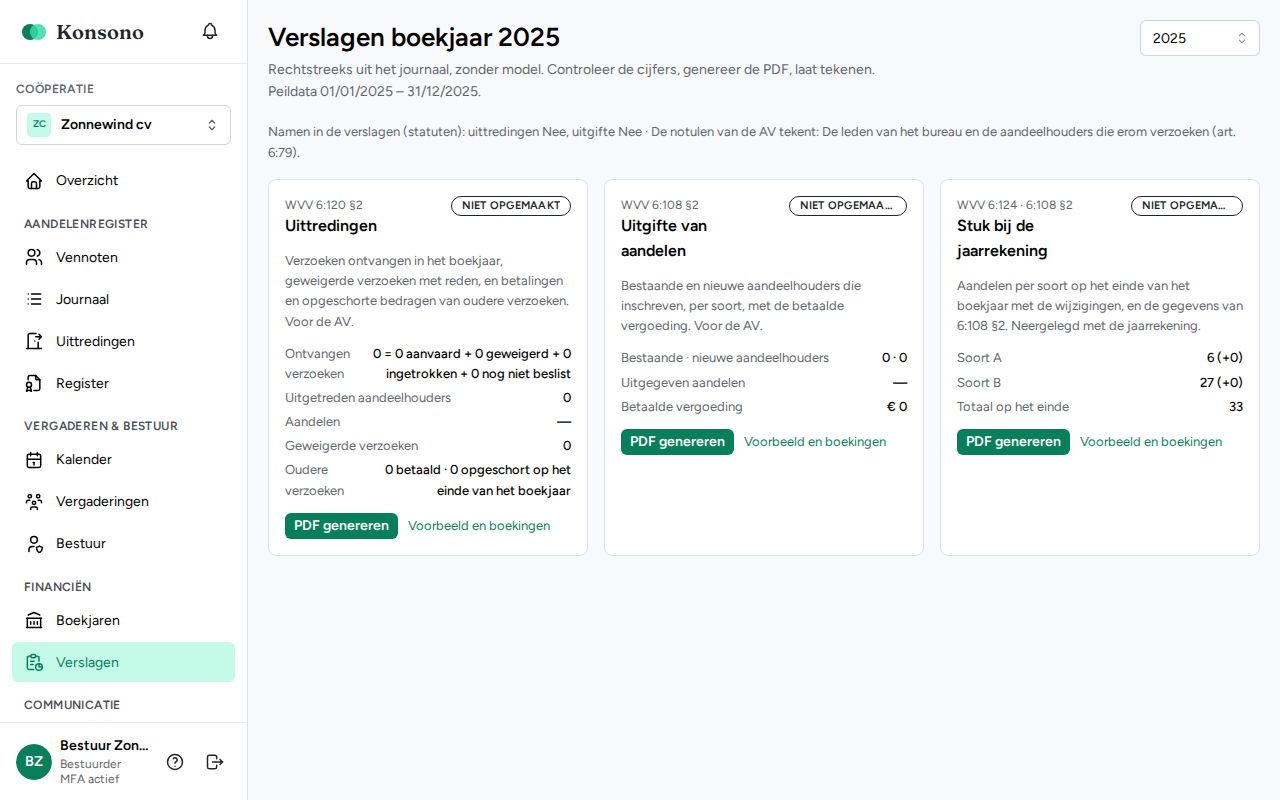The image size is (1280, 800).
Task: Open help via the question mark icon
Action: (x=175, y=762)
